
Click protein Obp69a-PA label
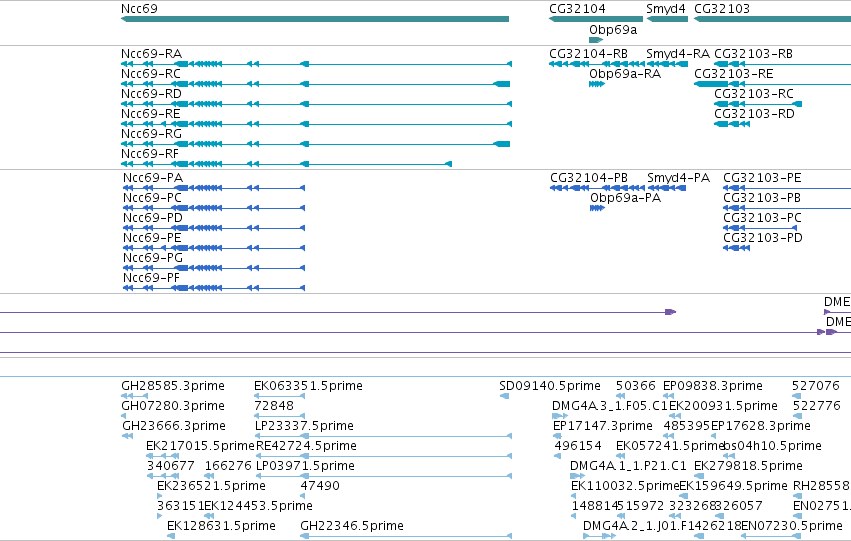pos(625,198)
